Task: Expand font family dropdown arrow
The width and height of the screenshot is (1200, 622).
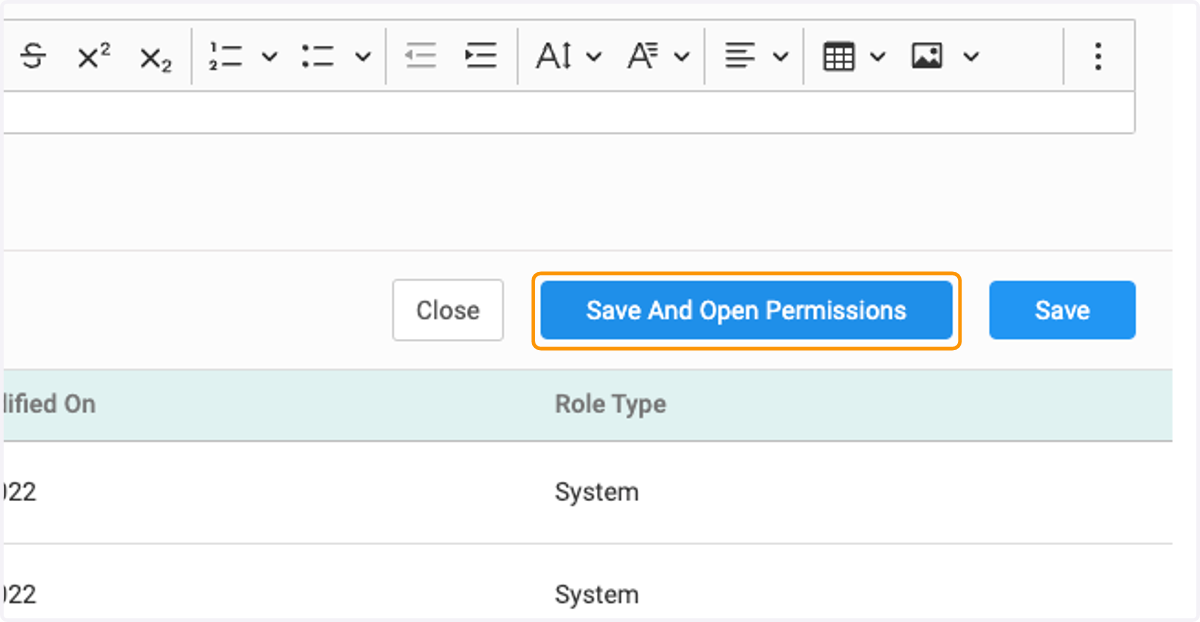Action: pyautogui.click(x=681, y=57)
